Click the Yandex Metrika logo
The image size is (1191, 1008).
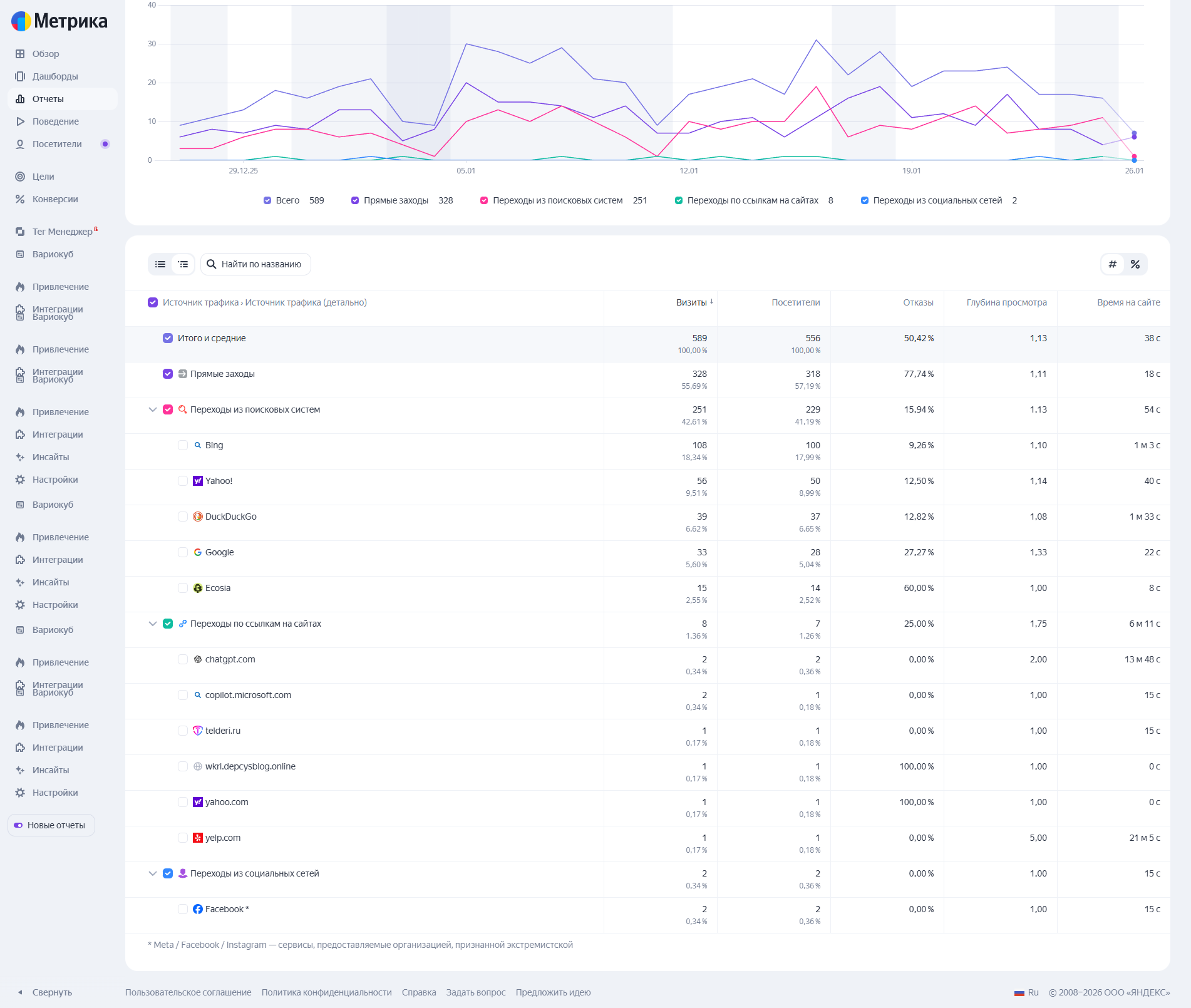point(59,21)
